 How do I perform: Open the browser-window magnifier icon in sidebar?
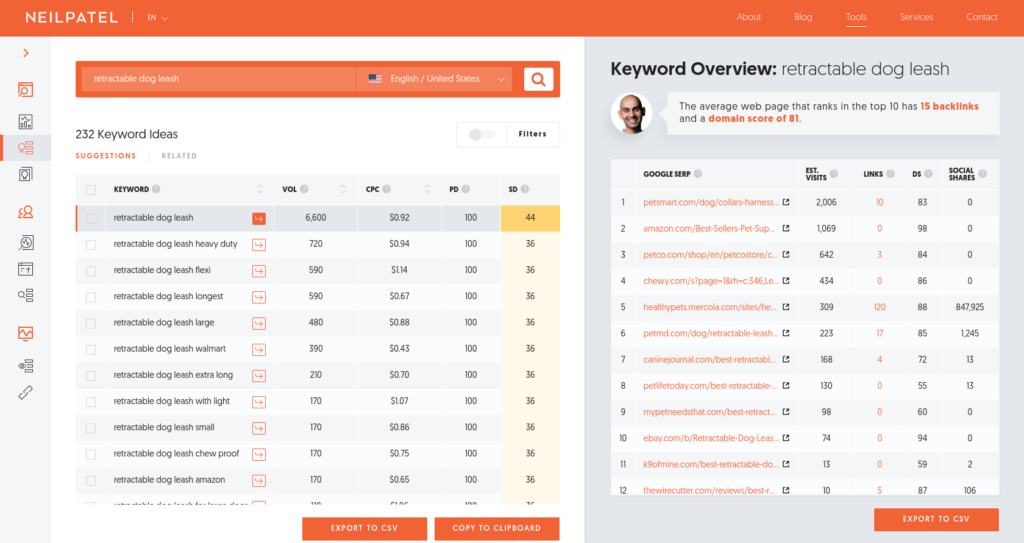coord(25,90)
